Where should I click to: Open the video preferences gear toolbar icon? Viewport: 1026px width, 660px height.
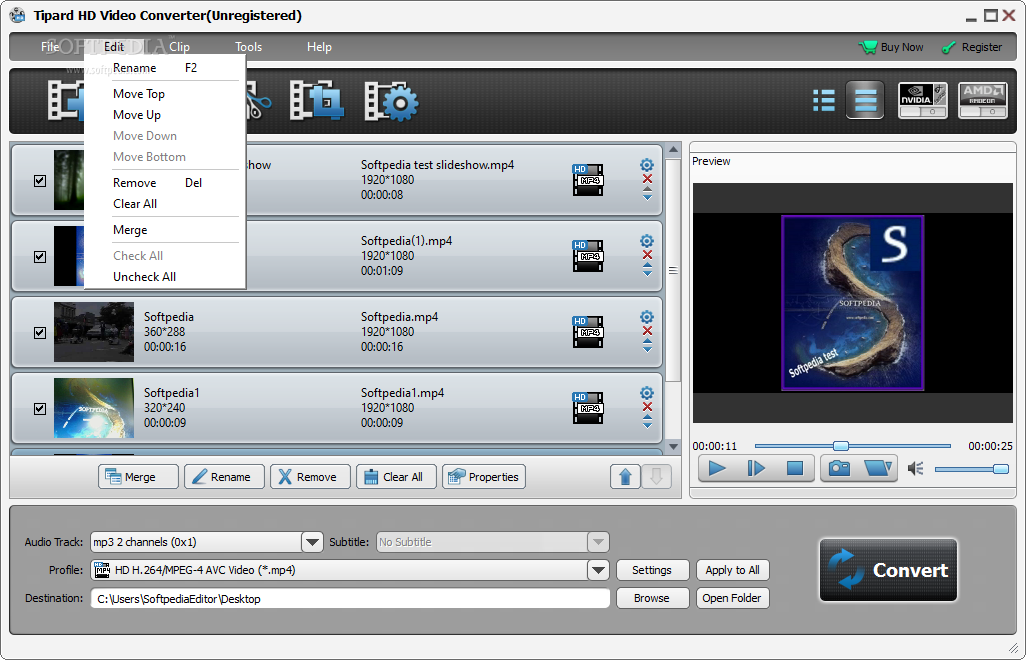pyautogui.click(x=391, y=101)
